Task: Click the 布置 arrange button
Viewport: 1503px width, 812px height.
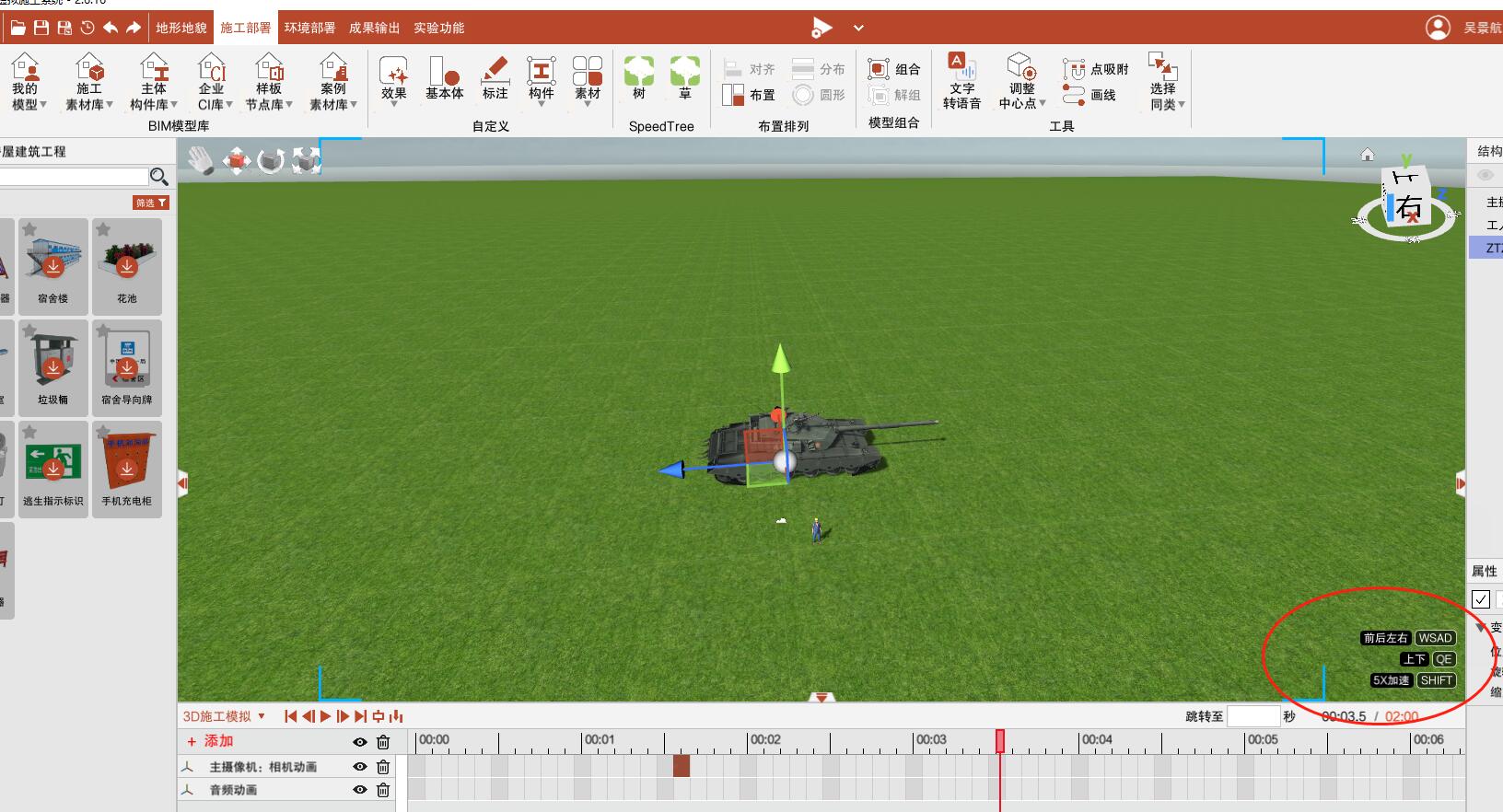Action: 749,95
